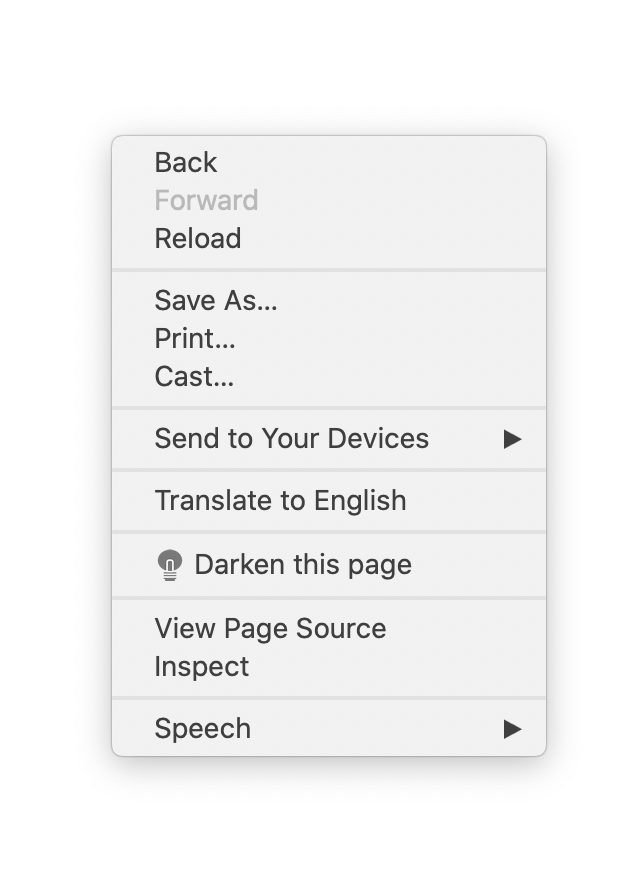Click Save As... option
The height and width of the screenshot is (870, 638).
pos(216,300)
